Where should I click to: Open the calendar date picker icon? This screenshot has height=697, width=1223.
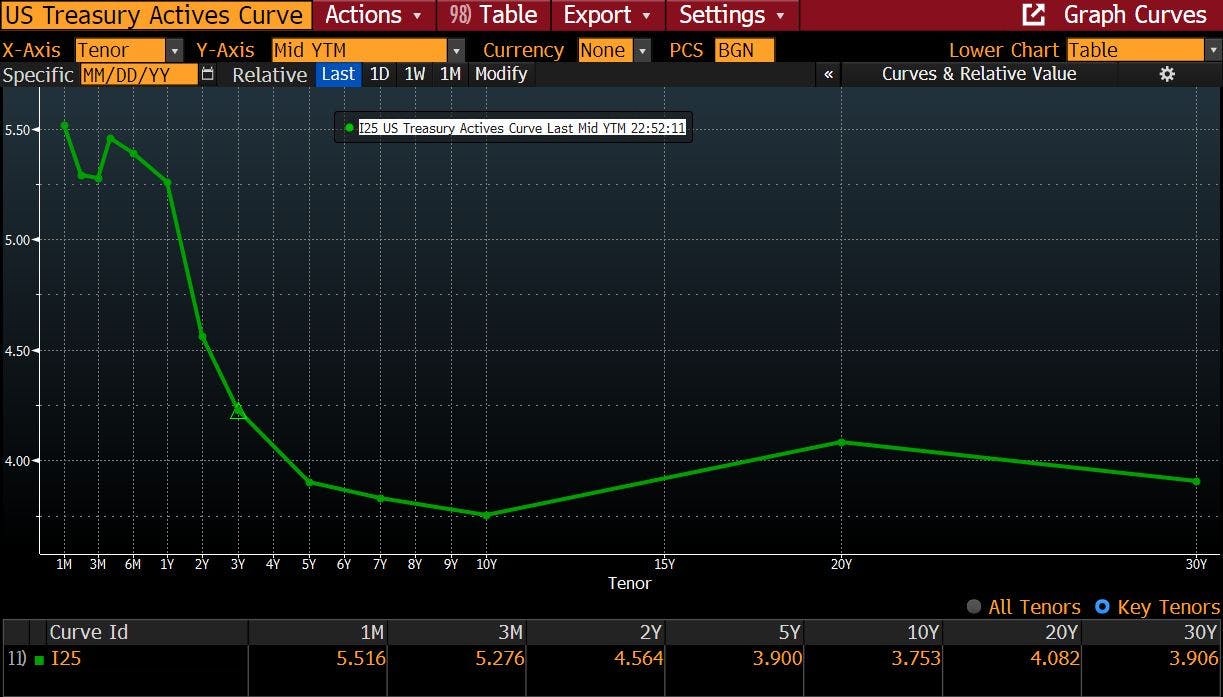208,74
